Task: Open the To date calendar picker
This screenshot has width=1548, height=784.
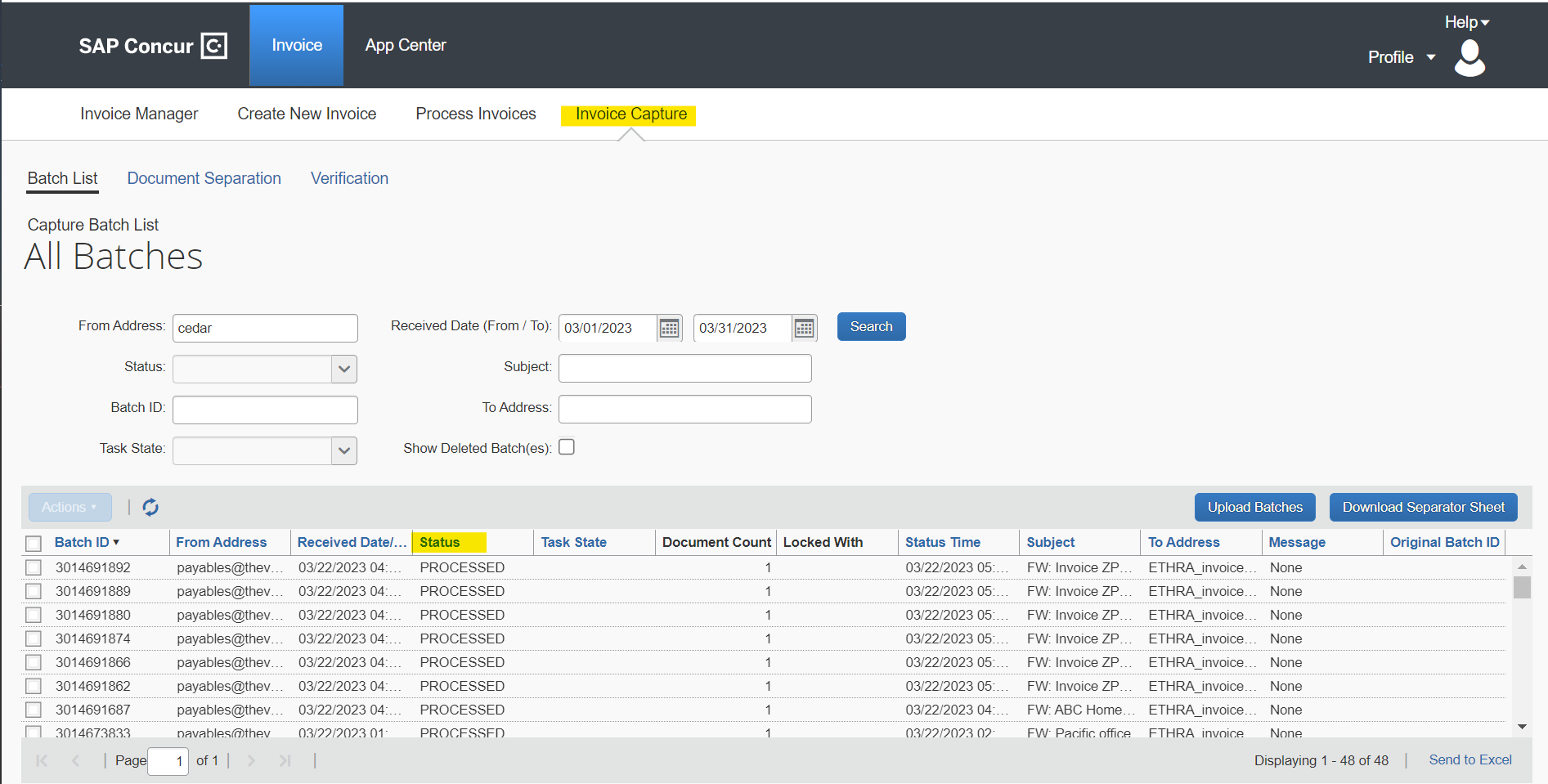Action: click(804, 328)
